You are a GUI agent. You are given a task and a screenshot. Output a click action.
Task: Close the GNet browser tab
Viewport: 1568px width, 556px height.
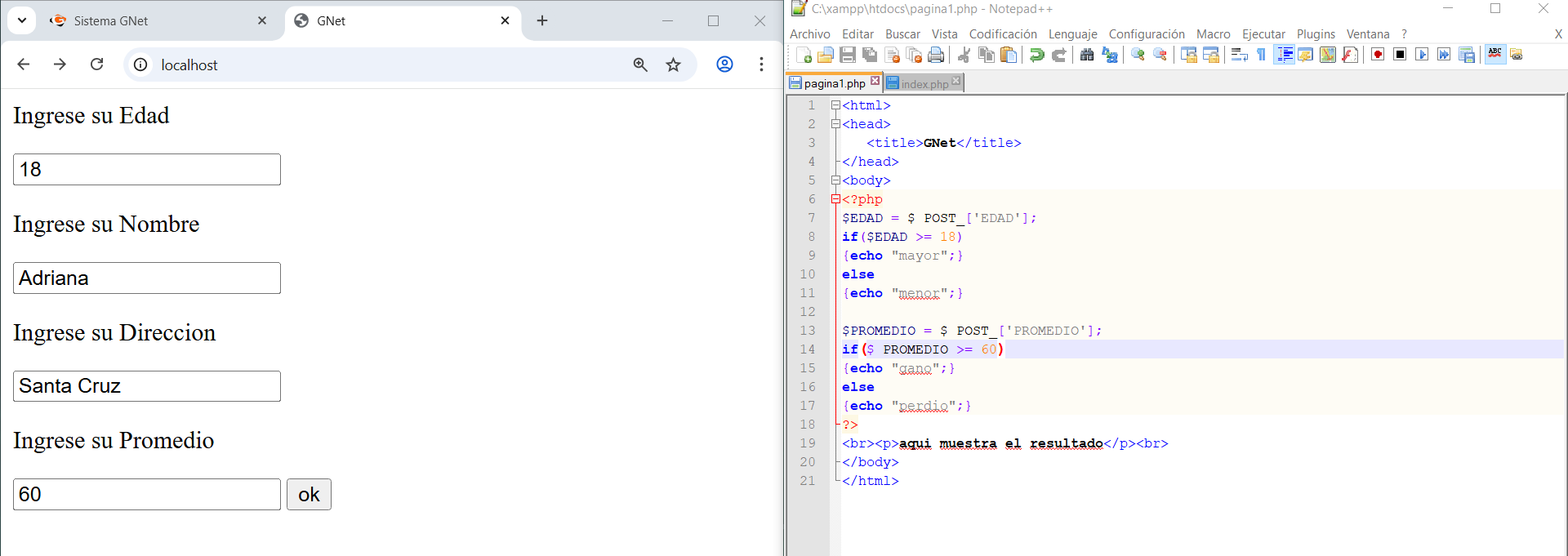point(505,20)
